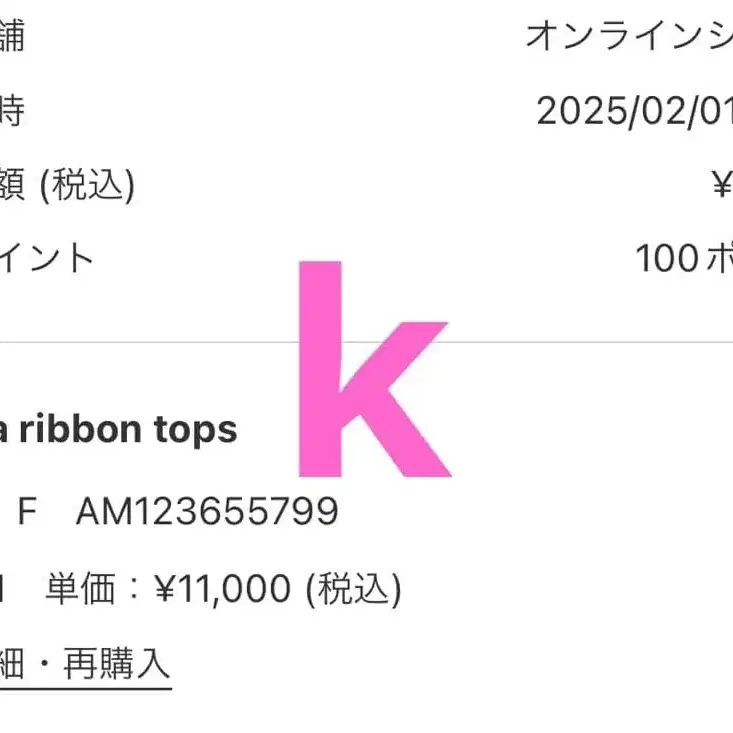Image resolution: width=733 pixels, height=733 pixels.
Task: Click the 時 date-time label
Action: point(11,111)
